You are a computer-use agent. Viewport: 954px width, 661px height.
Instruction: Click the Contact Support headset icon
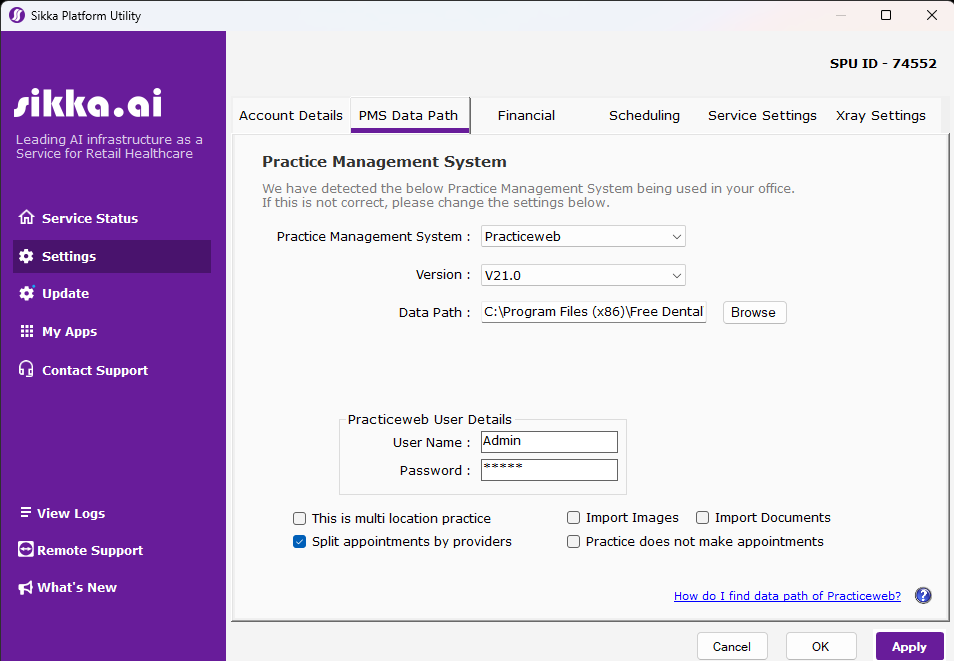point(26,369)
